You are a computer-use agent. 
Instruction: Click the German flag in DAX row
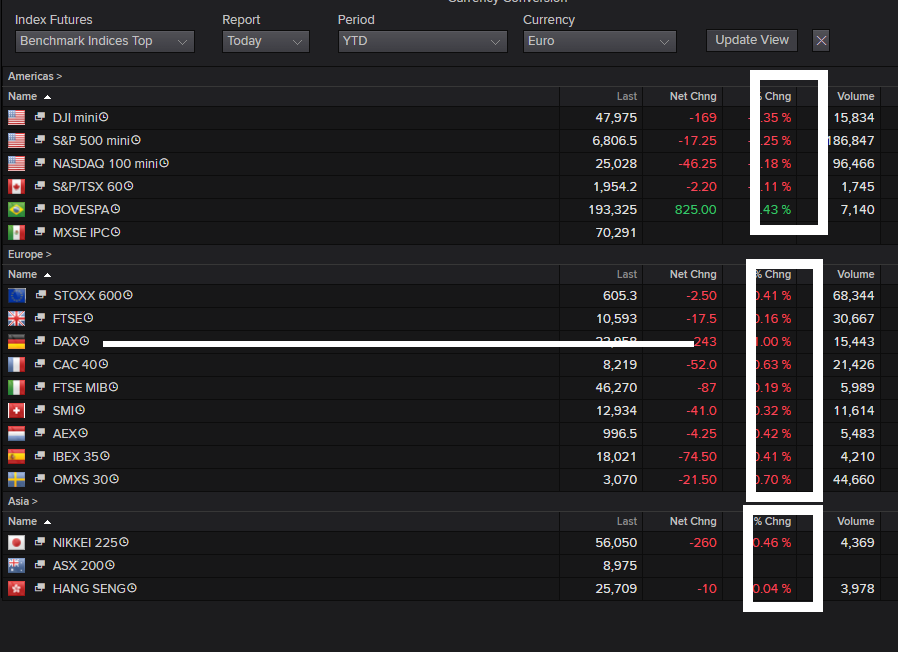tap(16, 341)
